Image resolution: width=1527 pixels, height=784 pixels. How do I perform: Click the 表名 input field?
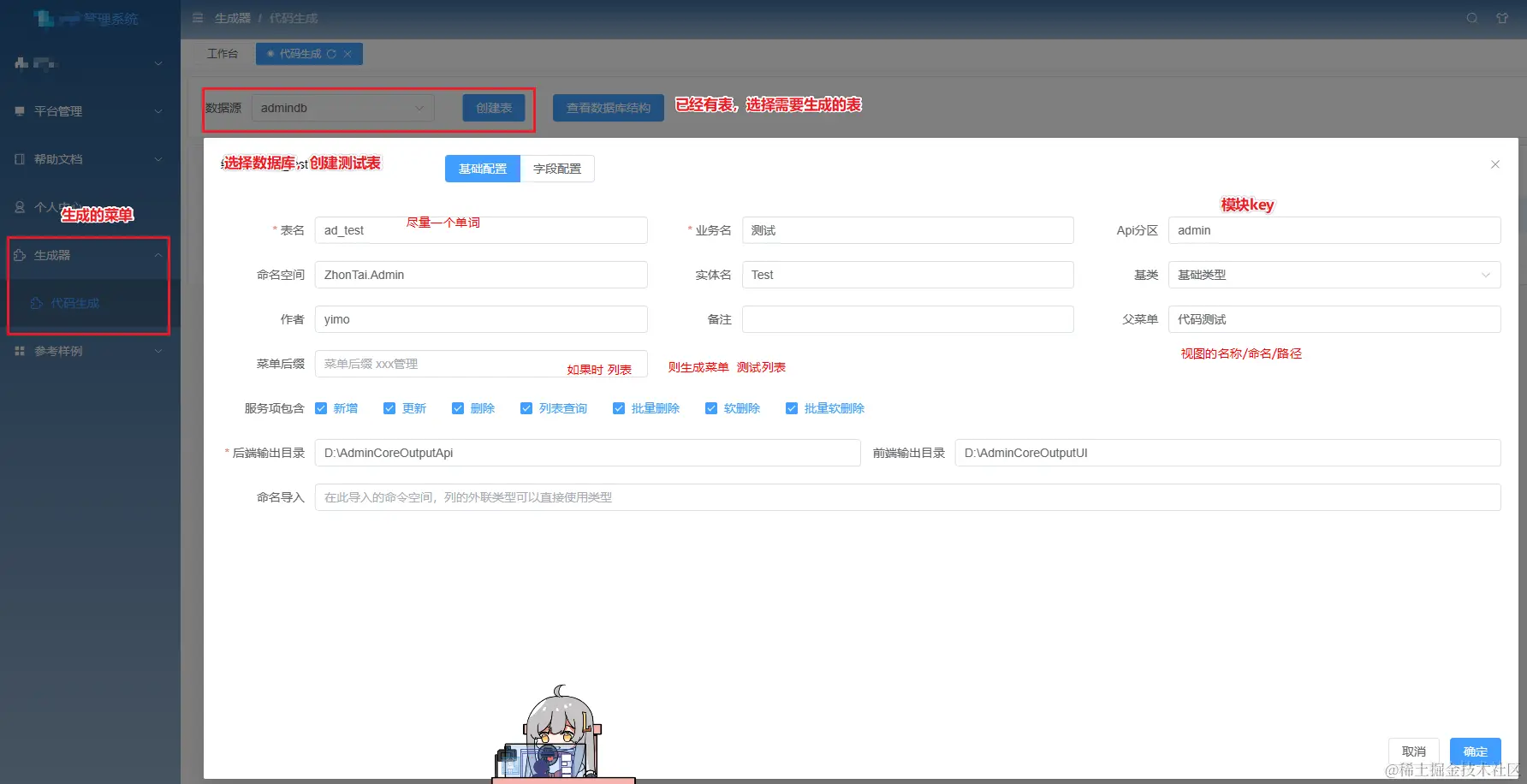[x=481, y=230]
